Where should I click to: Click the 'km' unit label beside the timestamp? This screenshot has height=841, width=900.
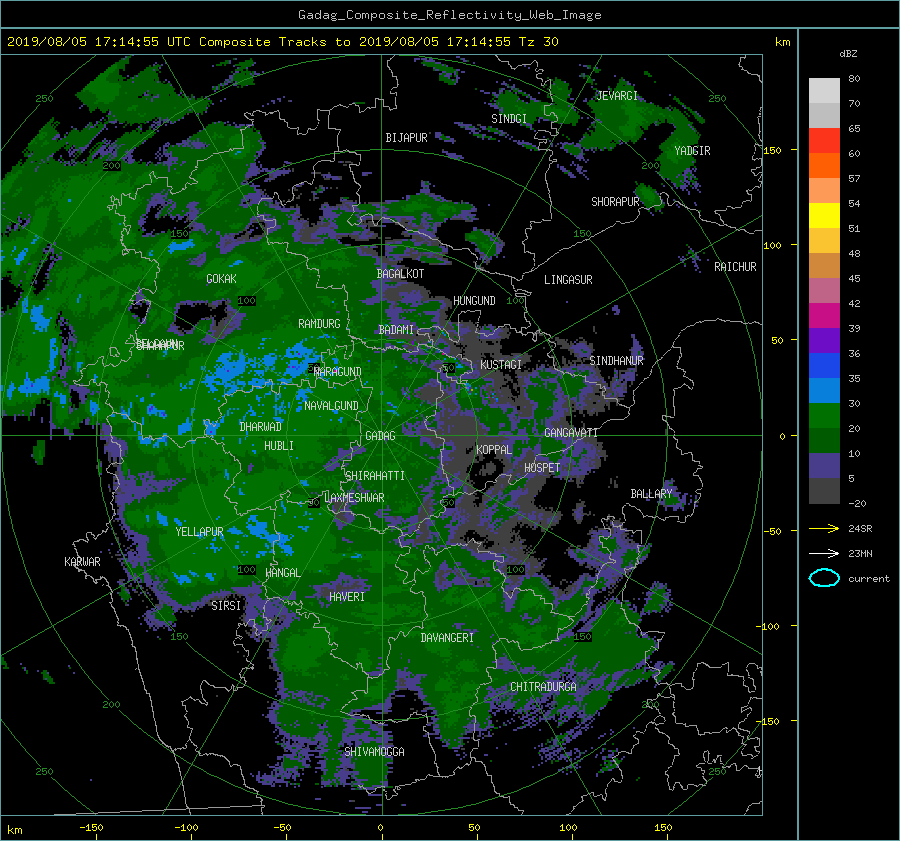(782, 42)
